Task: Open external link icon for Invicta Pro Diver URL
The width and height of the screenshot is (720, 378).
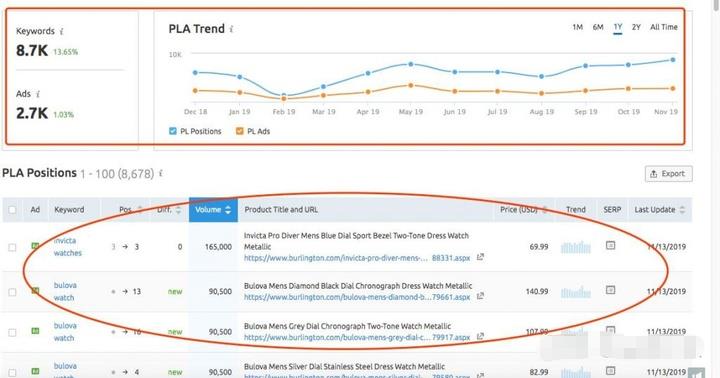Action: click(x=480, y=257)
